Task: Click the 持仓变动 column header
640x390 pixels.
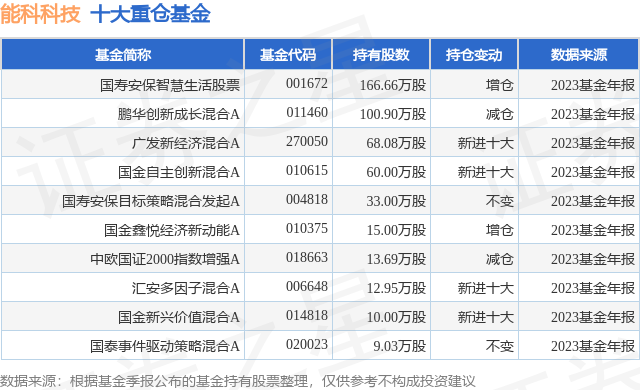Action: [x=474, y=55]
